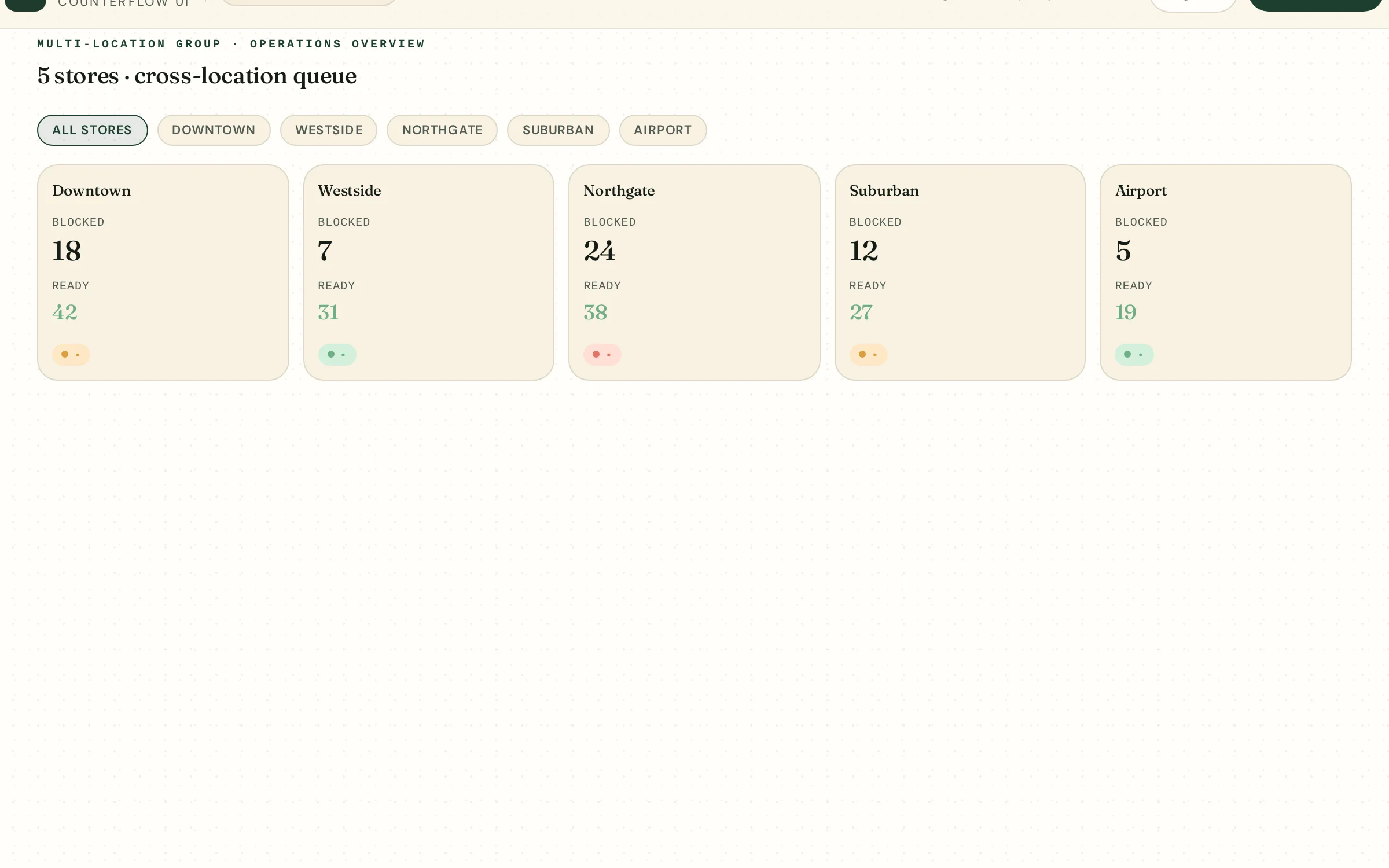Viewport: 1389px width, 868px height.
Task: Click Westside blocked count 7
Action: [x=325, y=251]
